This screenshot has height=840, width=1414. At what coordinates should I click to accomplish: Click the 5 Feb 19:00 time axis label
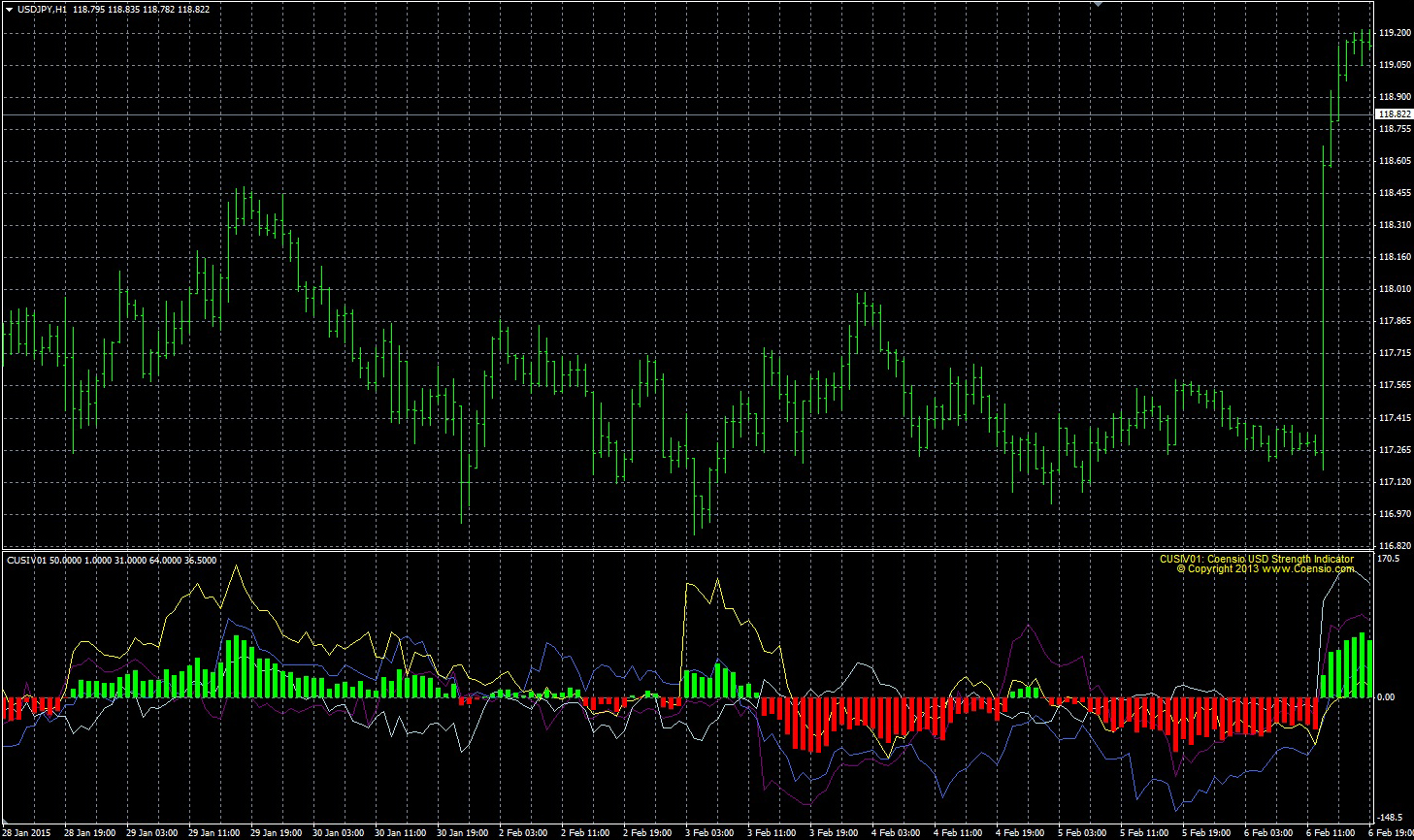point(1206,832)
